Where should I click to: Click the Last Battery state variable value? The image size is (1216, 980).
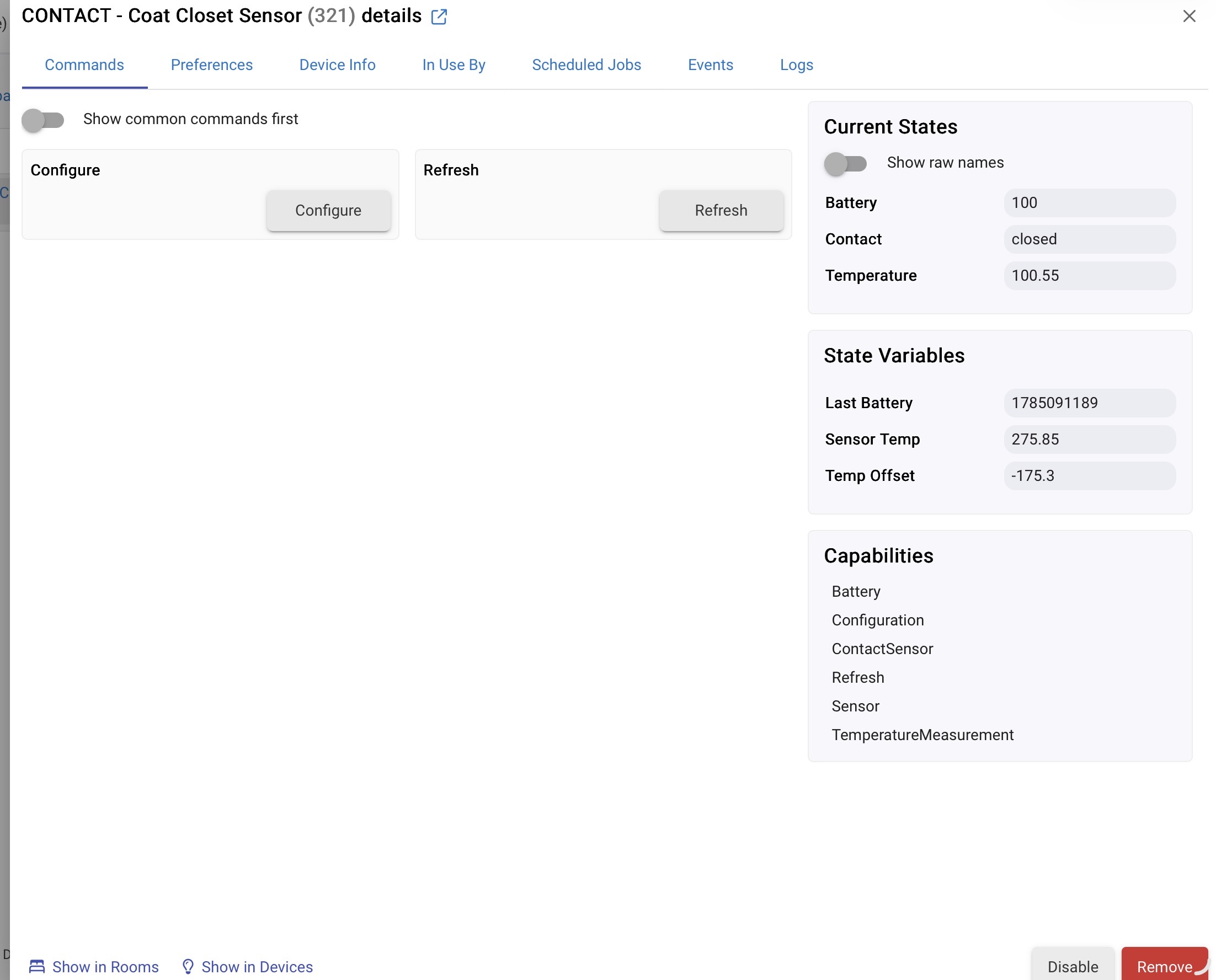pyautogui.click(x=1090, y=403)
